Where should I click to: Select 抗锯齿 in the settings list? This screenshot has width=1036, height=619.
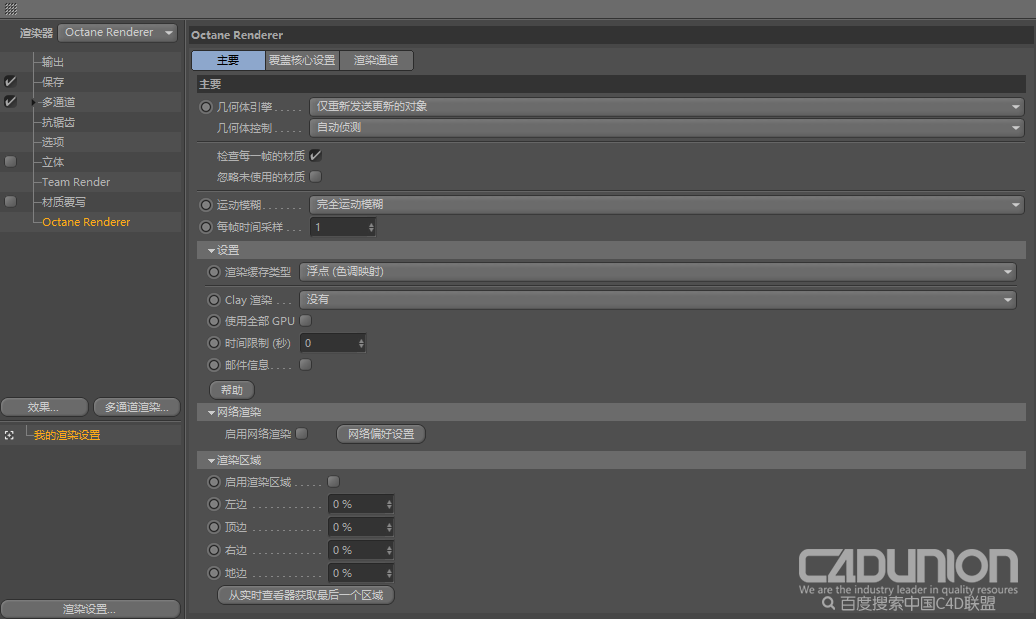point(58,122)
